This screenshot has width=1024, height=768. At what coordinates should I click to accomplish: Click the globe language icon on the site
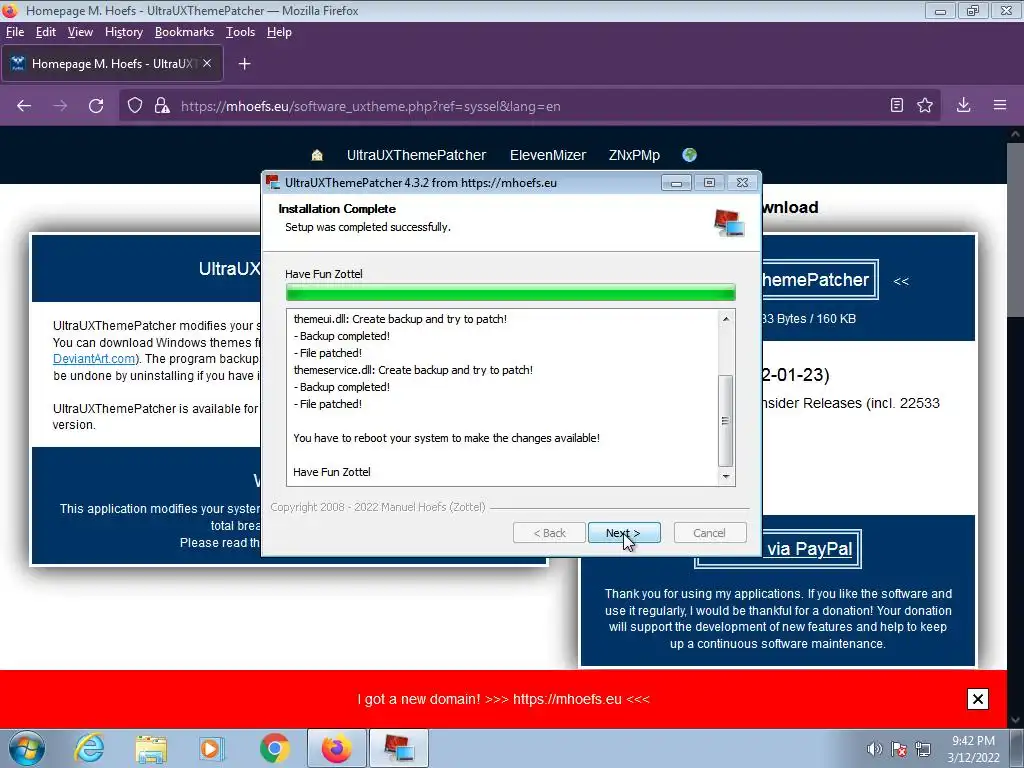[x=690, y=155]
